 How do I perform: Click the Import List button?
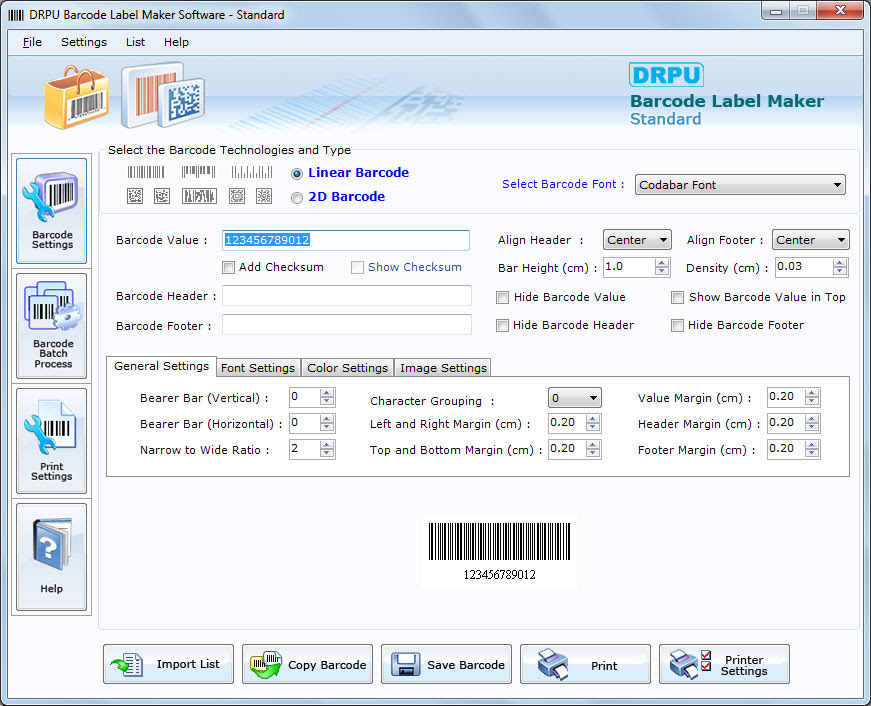[x=168, y=664]
